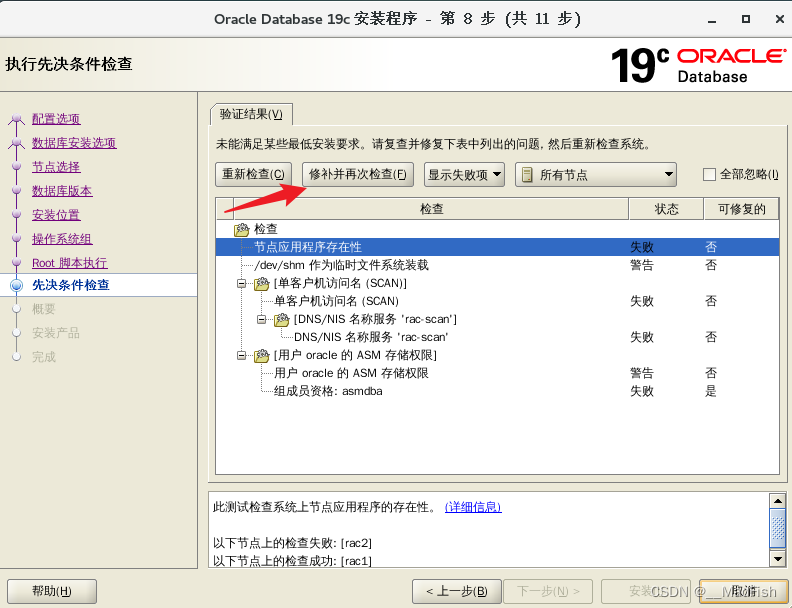
Task: Collapse the [用户 oracle 的 ASM 存储权限] node
Action: tap(242, 356)
